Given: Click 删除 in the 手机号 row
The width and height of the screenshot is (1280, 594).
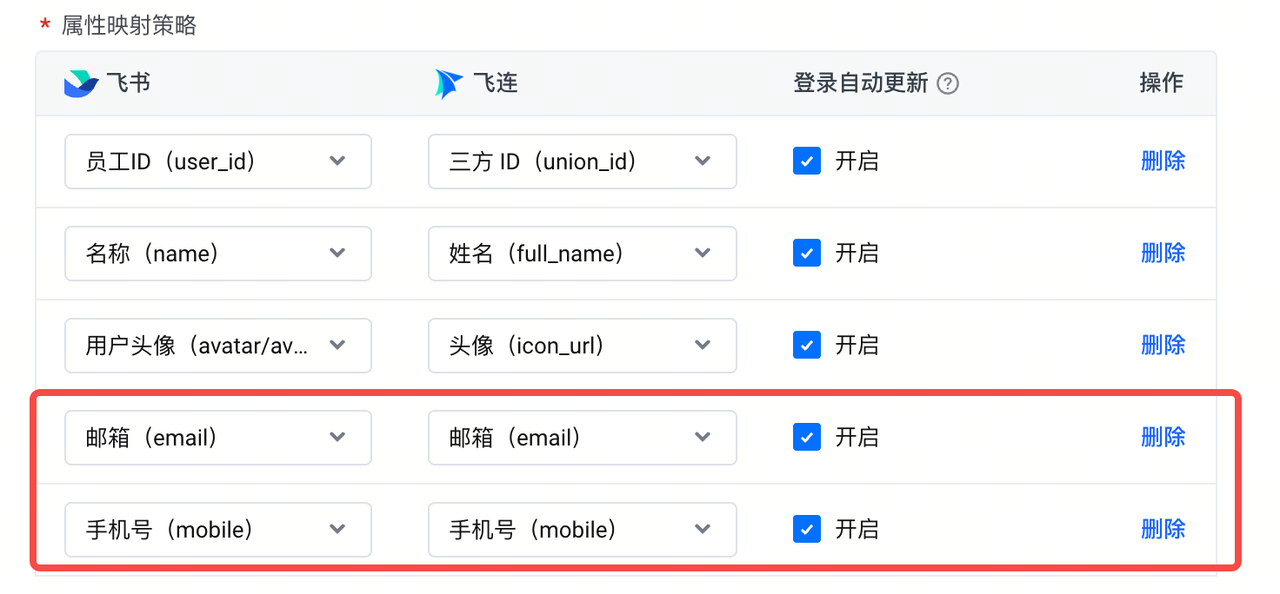Looking at the screenshot, I should pyautogui.click(x=1163, y=529).
